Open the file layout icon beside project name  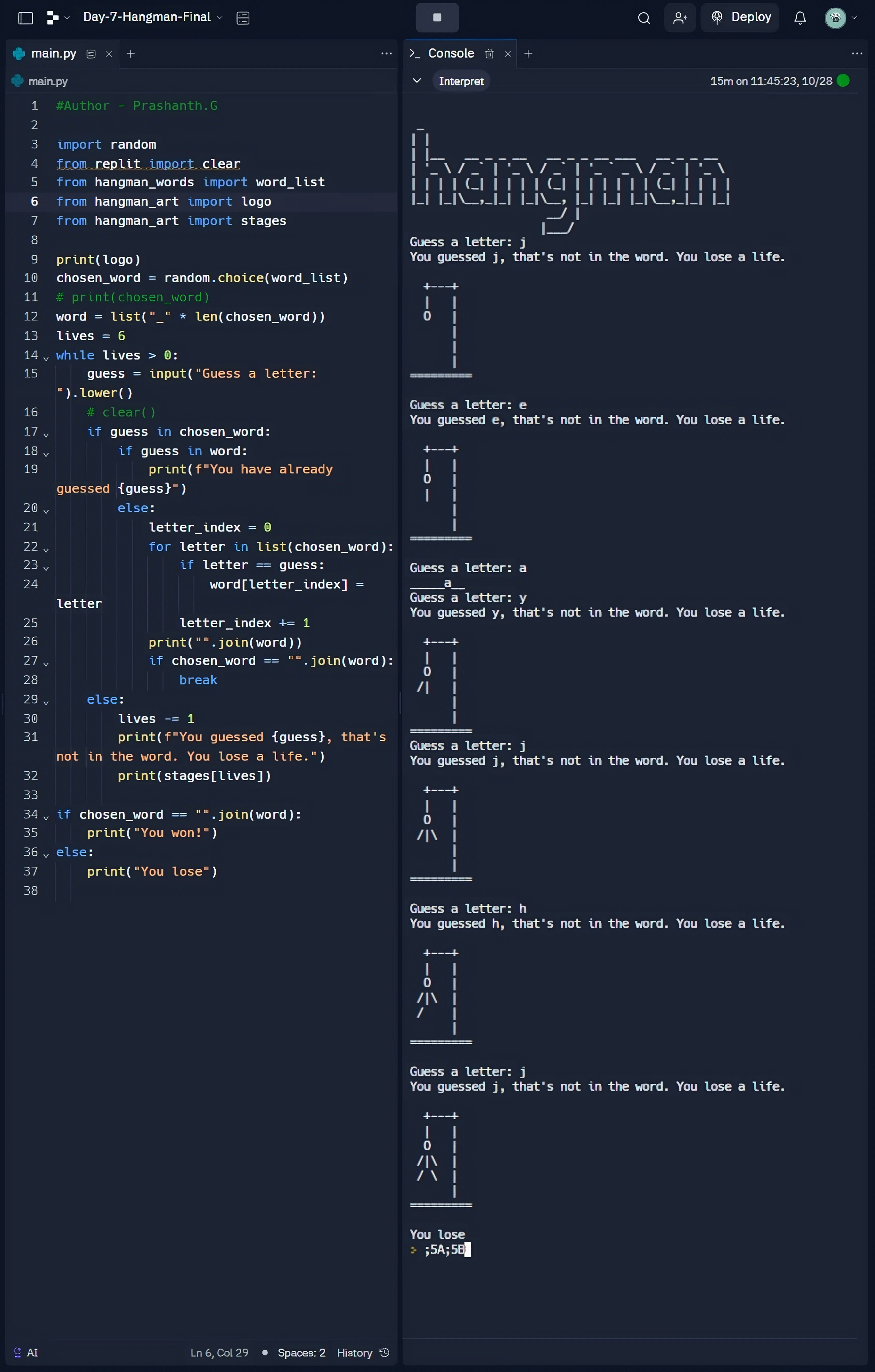click(x=243, y=18)
